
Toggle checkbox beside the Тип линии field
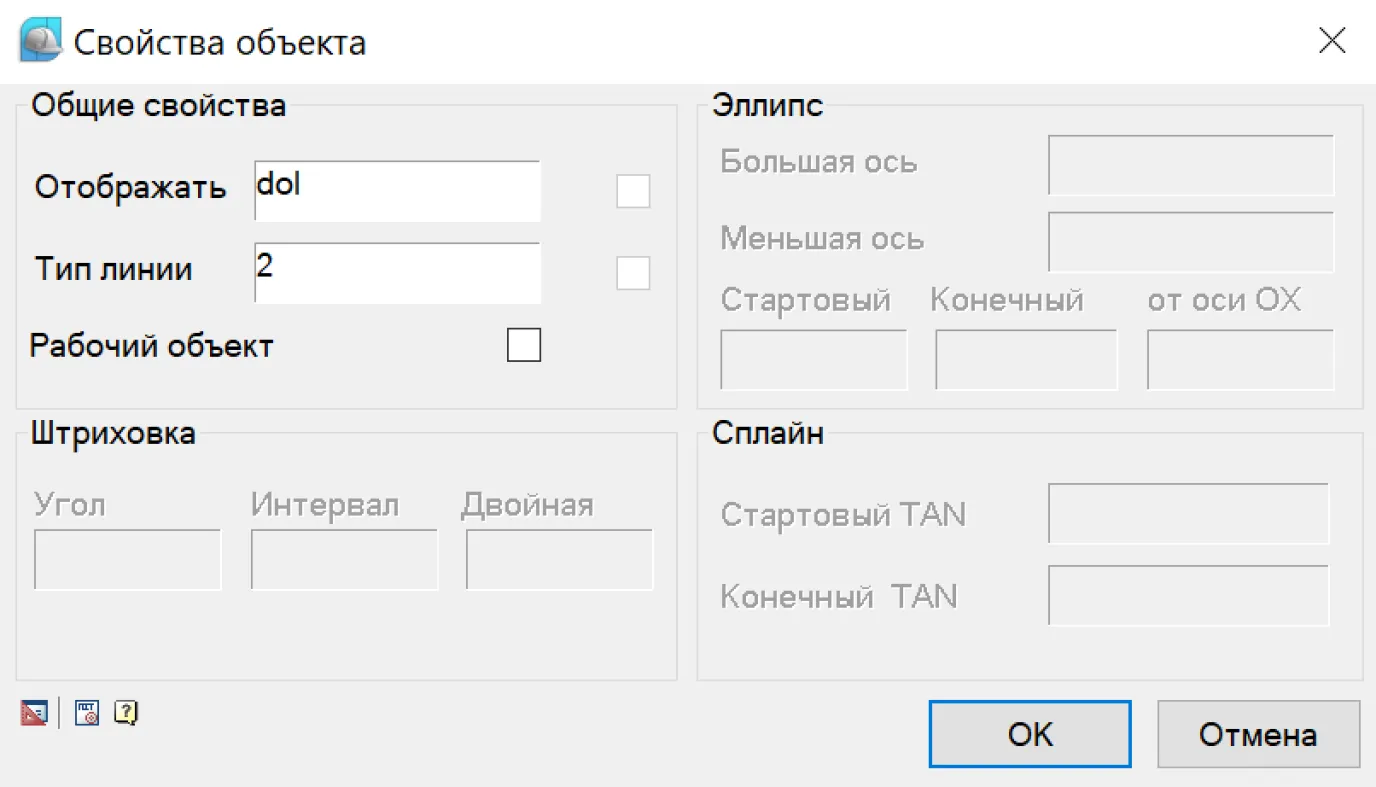click(x=633, y=273)
